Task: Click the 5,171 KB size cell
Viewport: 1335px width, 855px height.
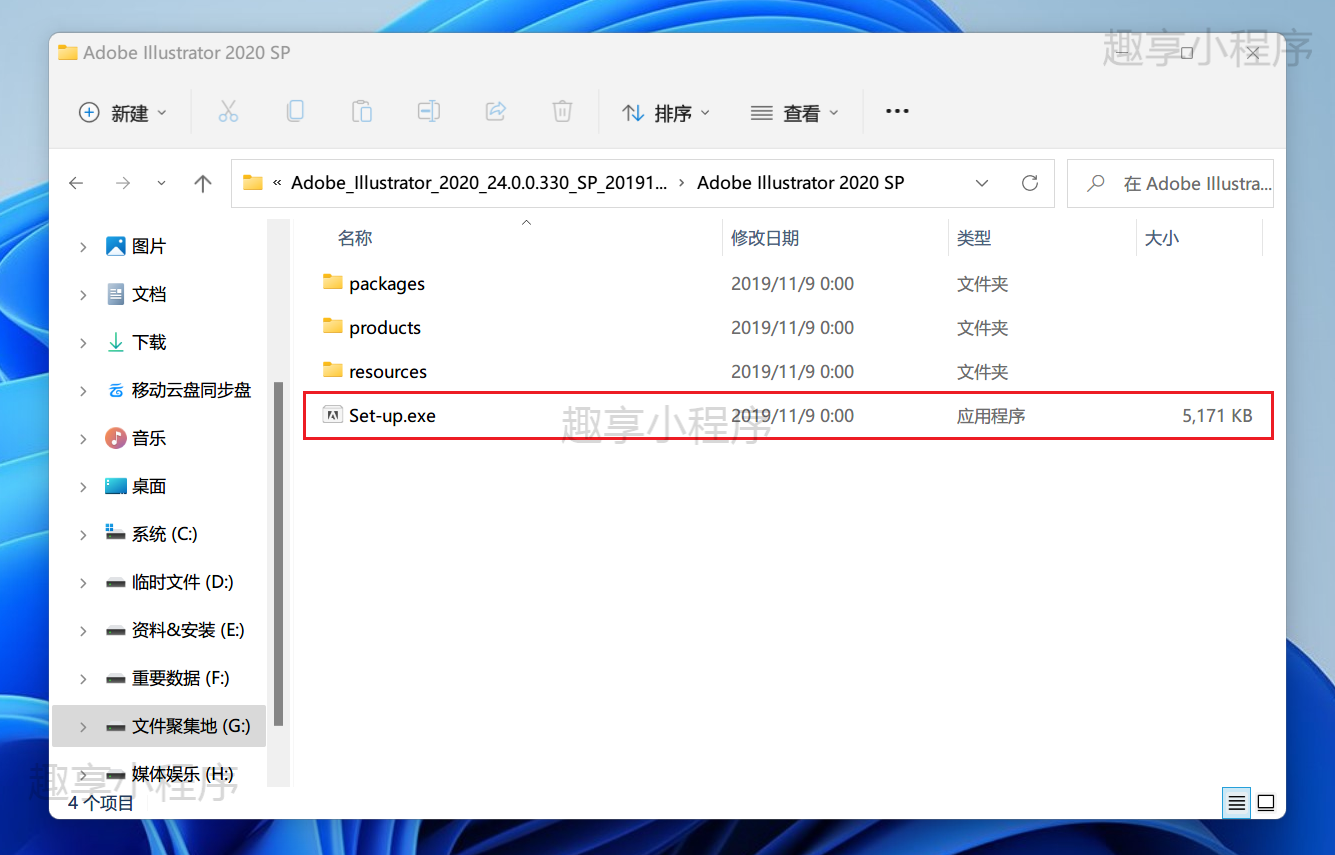Action: (x=1217, y=416)
